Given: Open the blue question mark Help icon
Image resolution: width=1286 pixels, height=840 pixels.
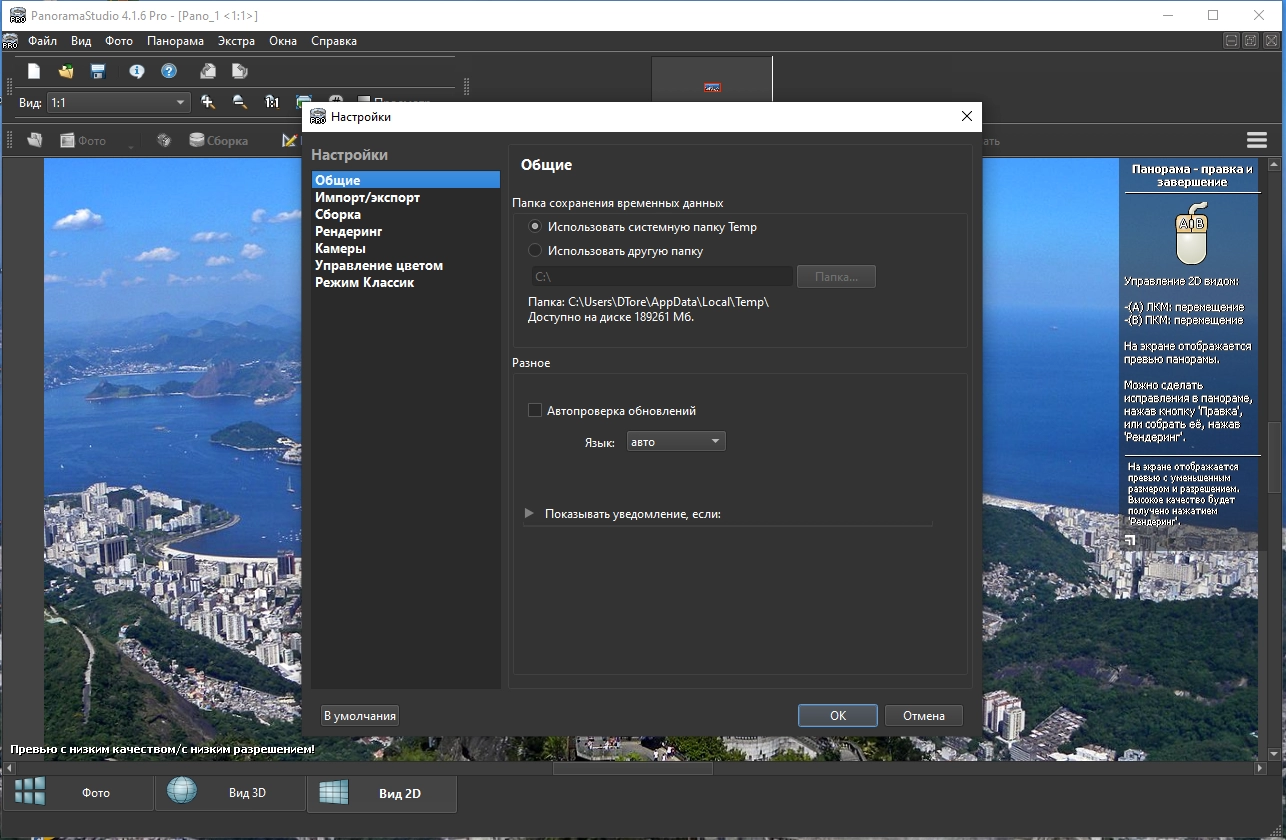Looking at the screenshot, I should [169, 71].
